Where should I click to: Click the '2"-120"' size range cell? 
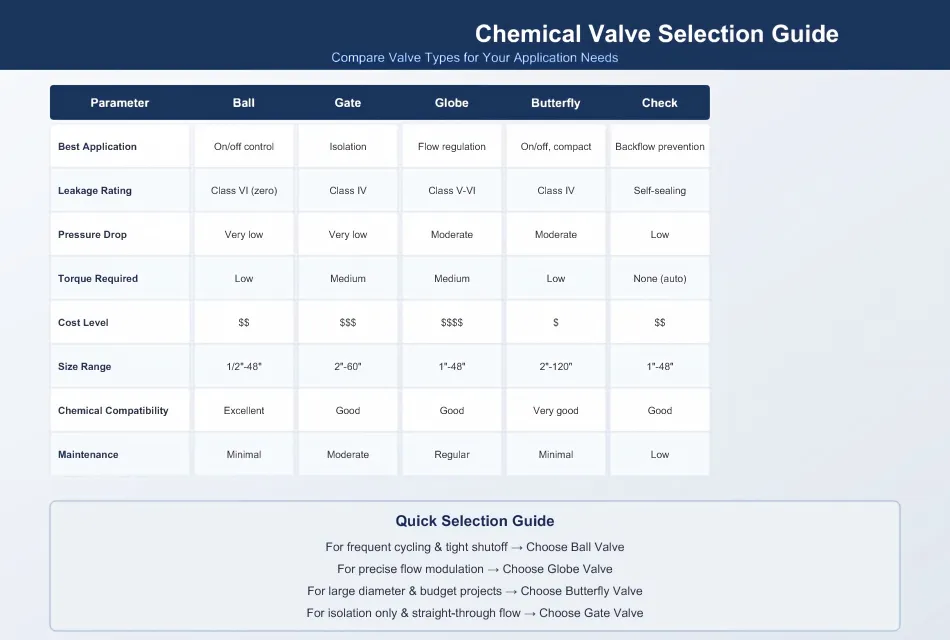tap(556, 367)
